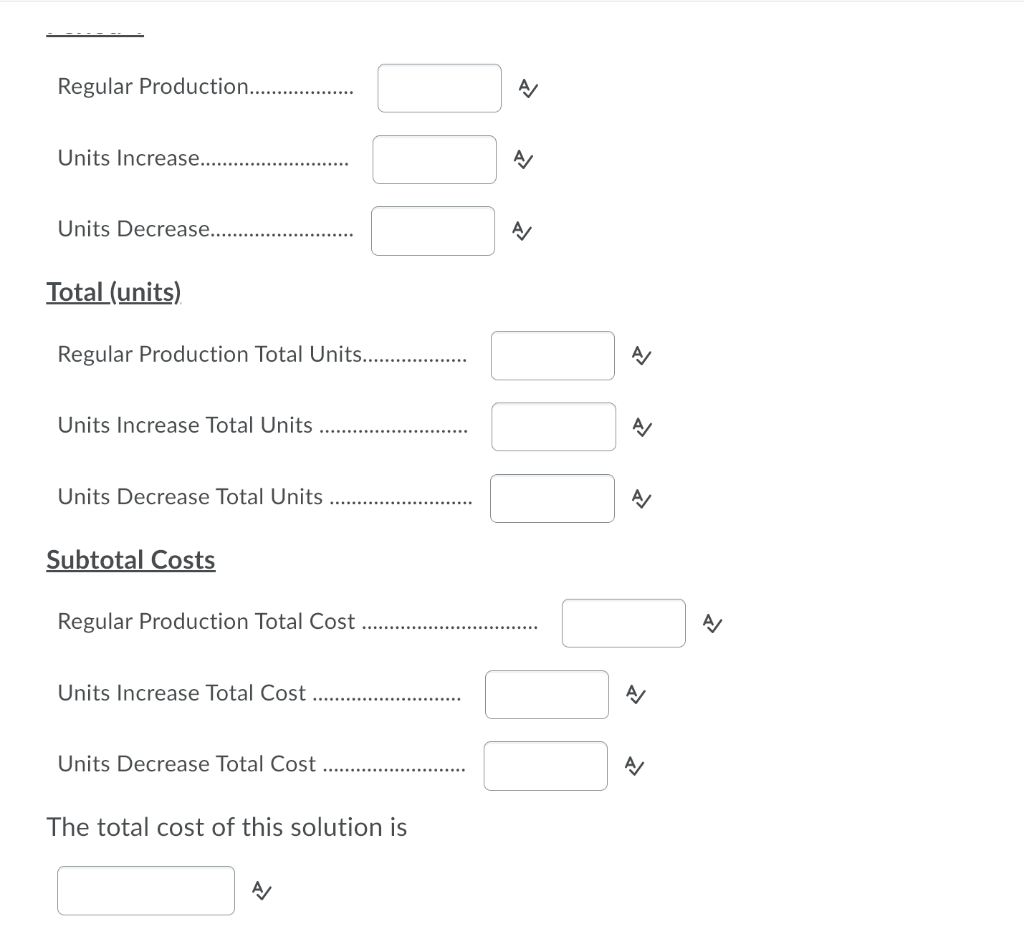The image size is (1024, 944).
Task: Click spellcheck icon next to Units Increase
Action: [x=522, y=159]
